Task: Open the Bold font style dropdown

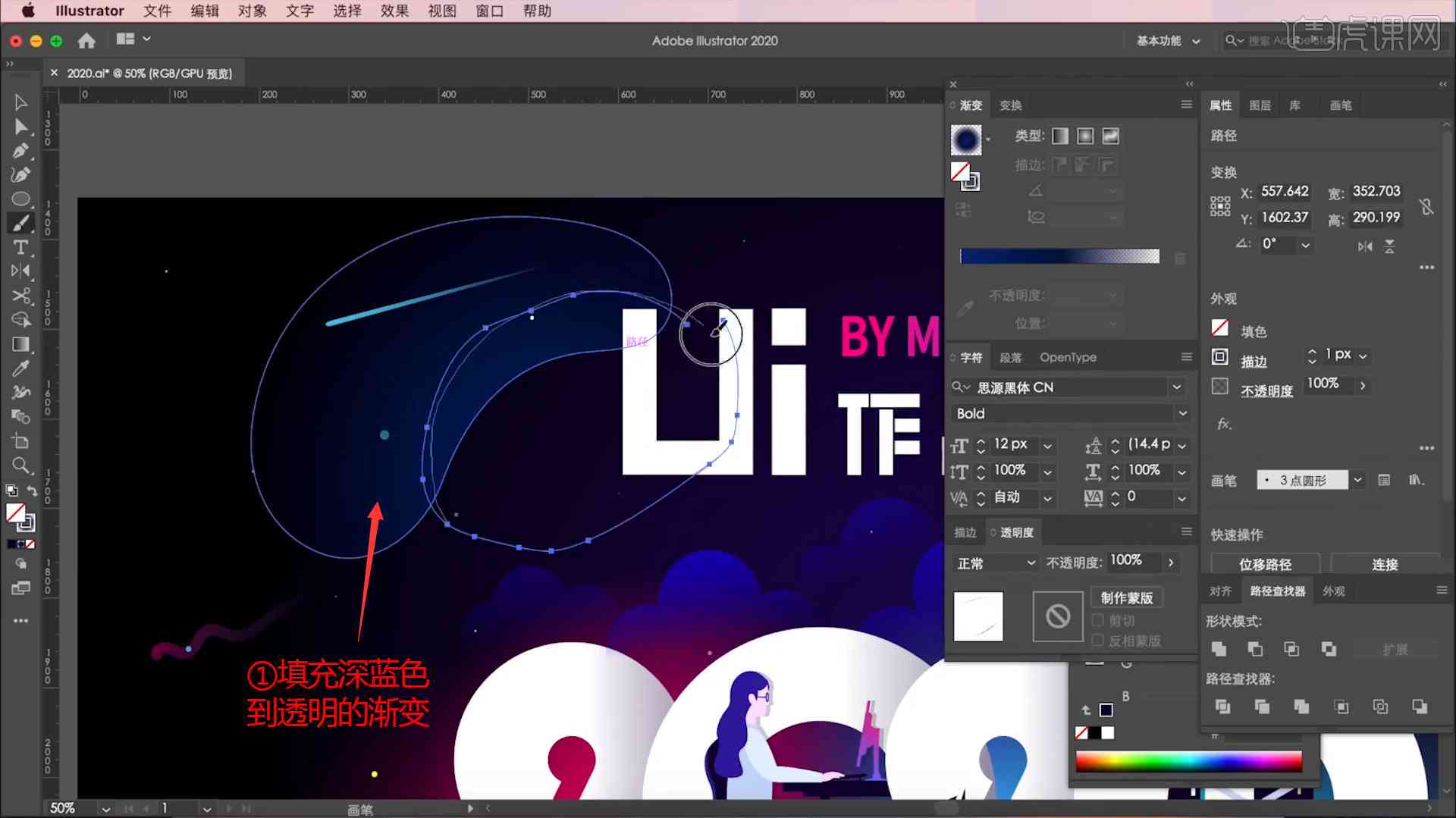Action: point(1181,413)
